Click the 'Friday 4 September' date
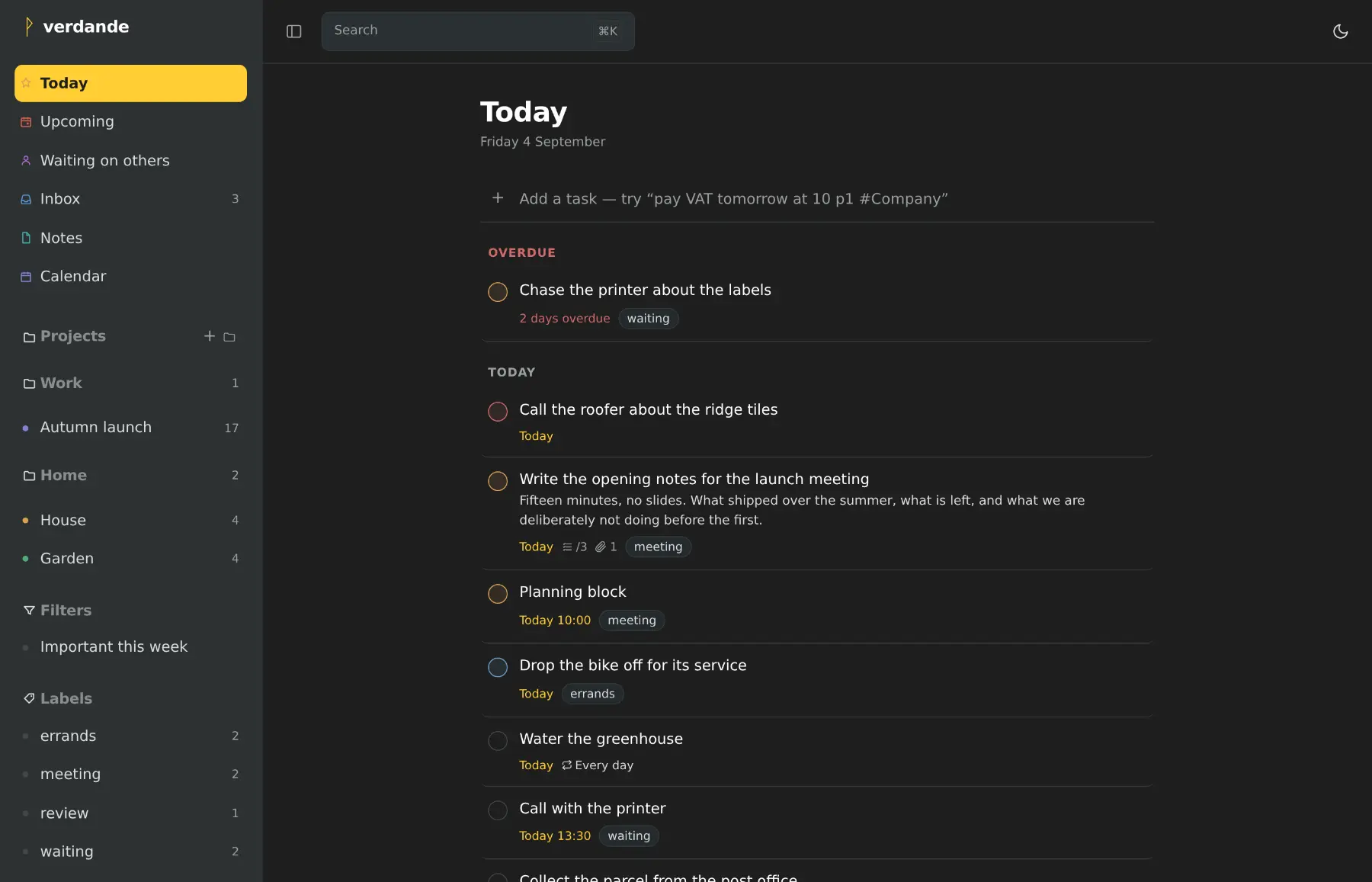This screenshot has height=882, width=1372. pos(543,142)
